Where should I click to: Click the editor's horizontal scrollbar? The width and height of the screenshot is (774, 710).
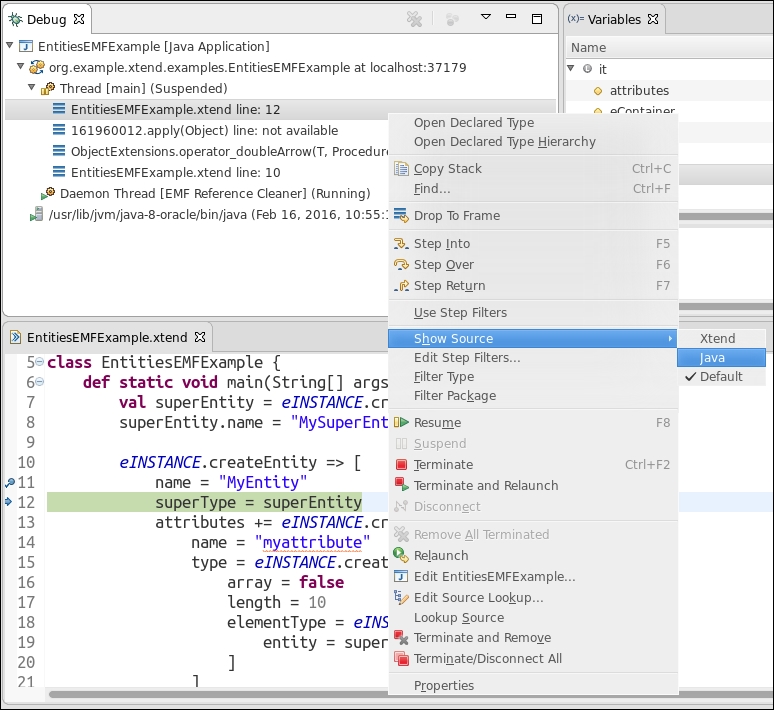(200, 694)
